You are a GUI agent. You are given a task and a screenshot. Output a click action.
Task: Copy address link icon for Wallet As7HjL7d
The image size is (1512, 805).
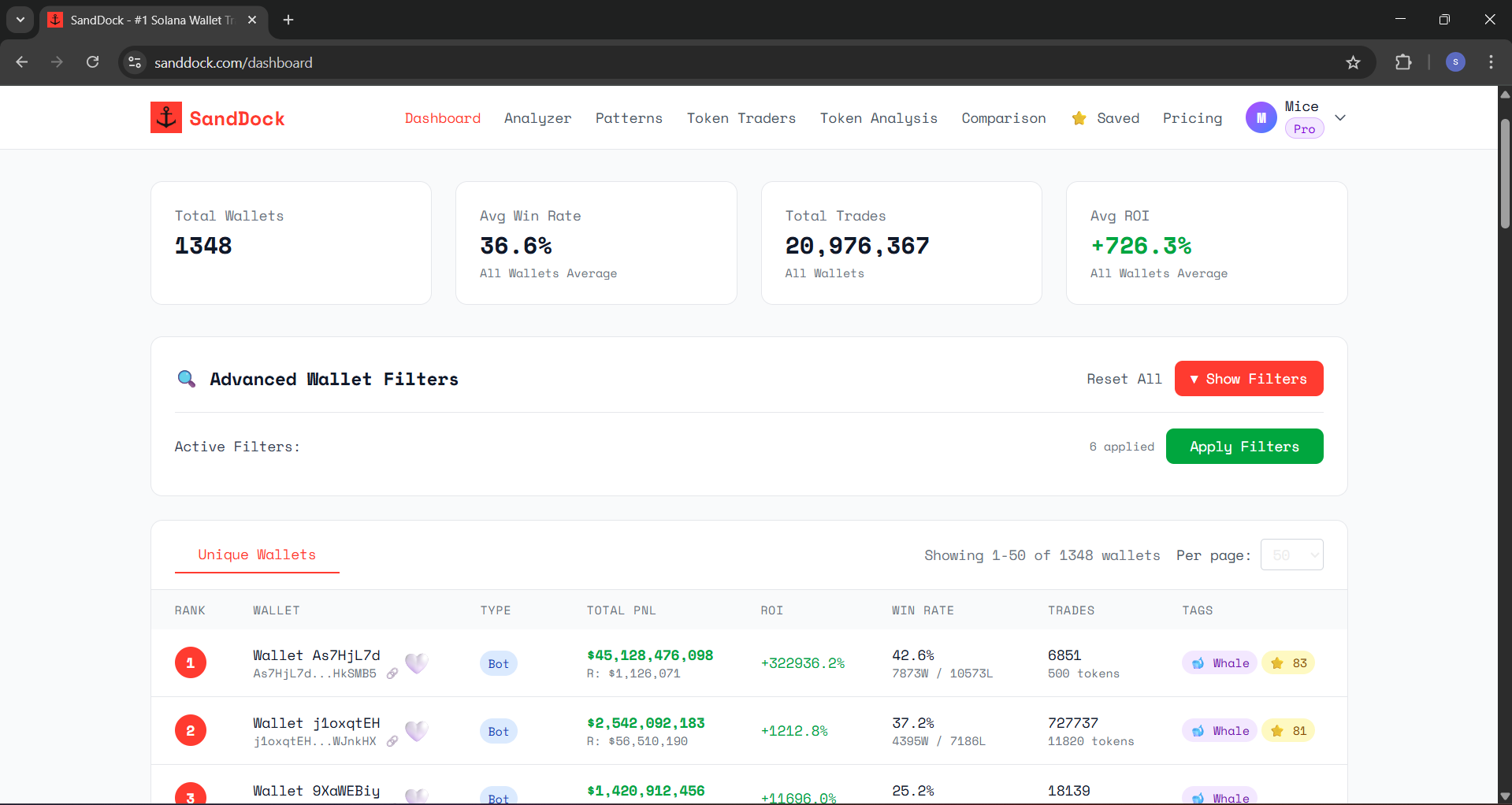[392, 673]
